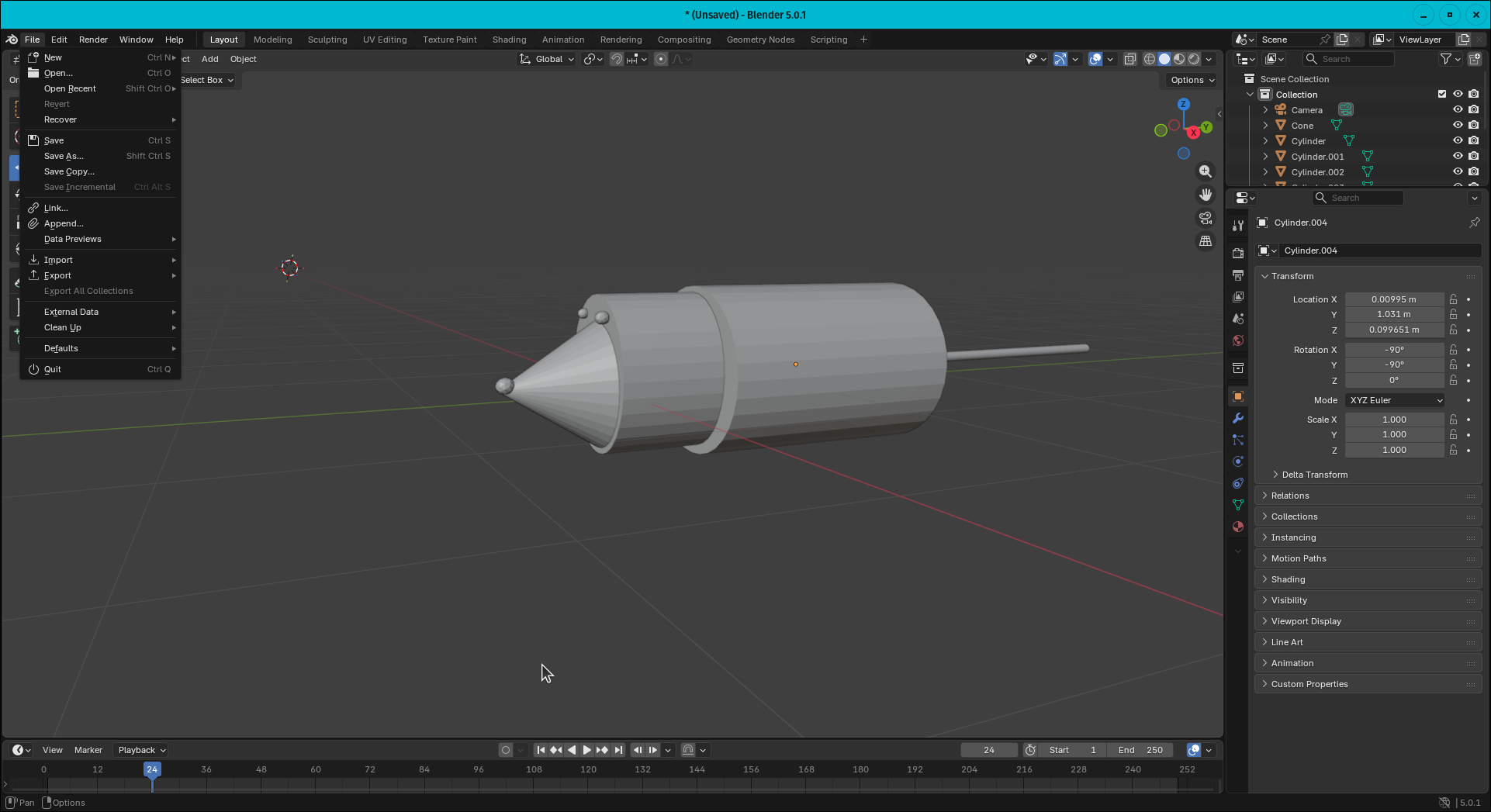Open the Modifiers wrench properties tab

(x=1238, y=418)
